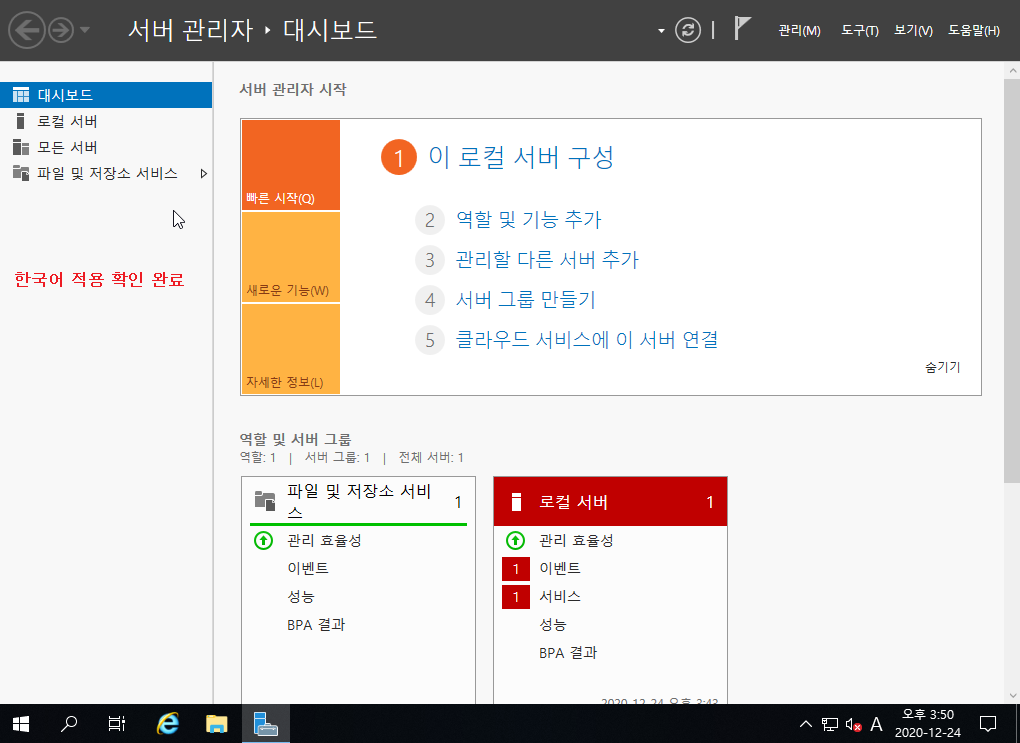Open 역할 및 기능 추가 link
Screen dimensions: 1020x743
click(x=528, y=219)
